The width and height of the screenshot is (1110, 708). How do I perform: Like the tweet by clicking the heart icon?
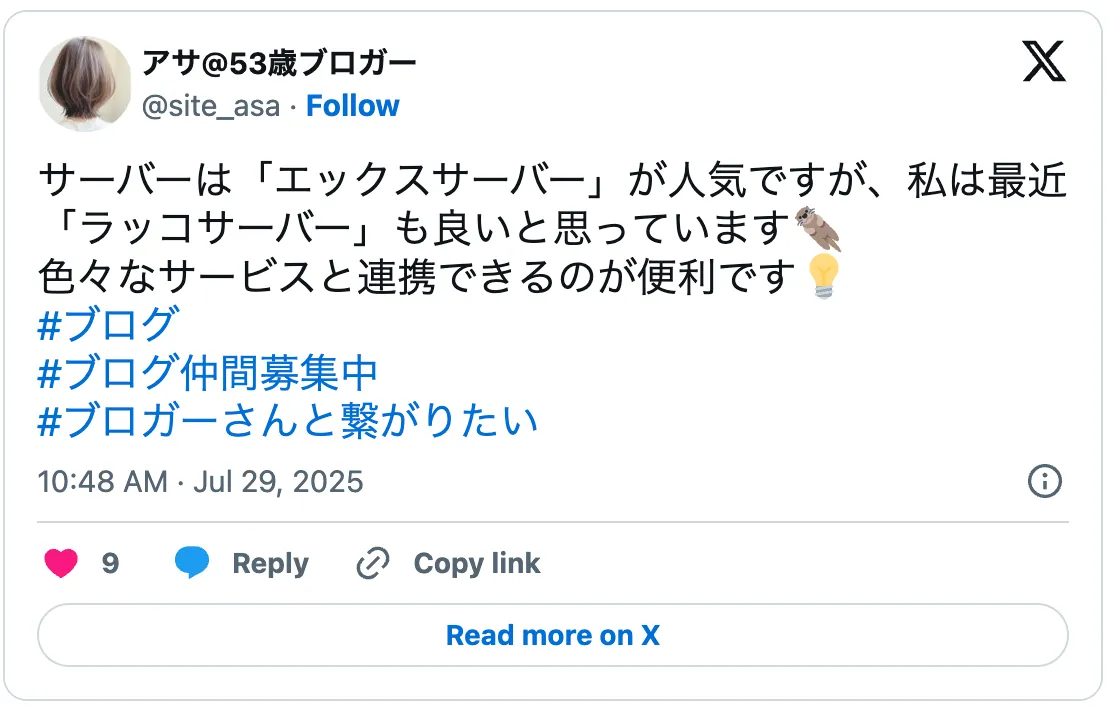click(x=60, y=563)
